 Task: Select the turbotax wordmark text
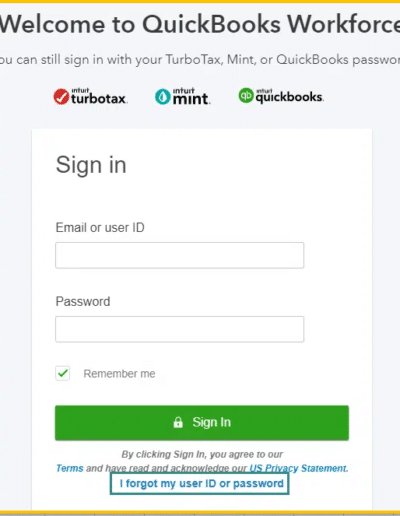(98, 99)
